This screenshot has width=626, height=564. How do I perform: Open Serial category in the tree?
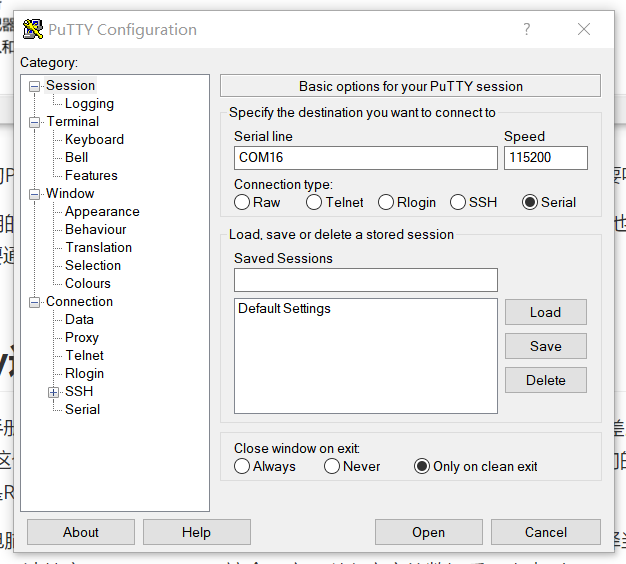82,409
